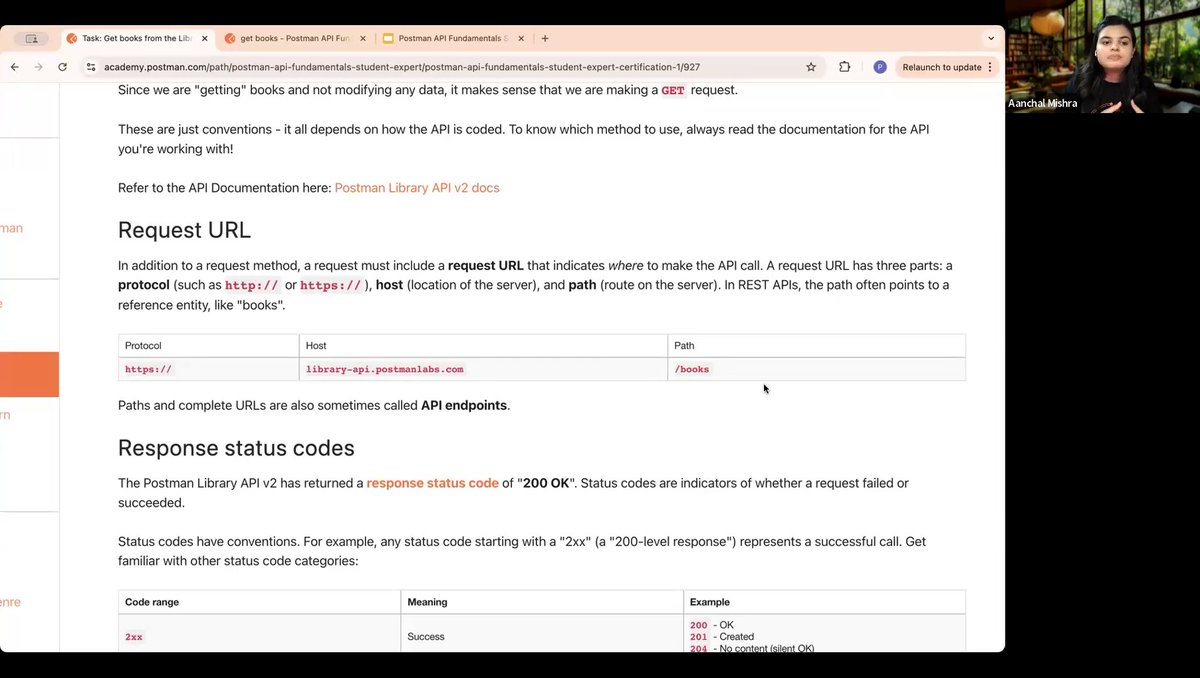
Task: Open the browser extensions puzzle icon
Action: point(845,67)
